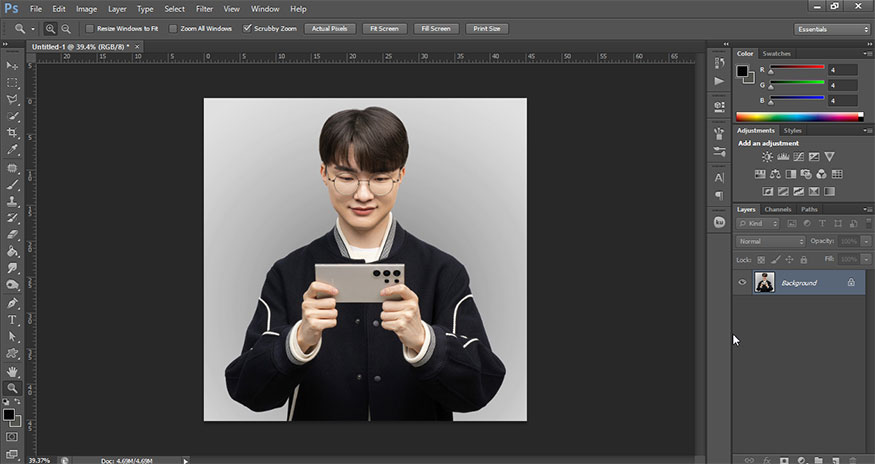Select the Move tool

[13, 65]
